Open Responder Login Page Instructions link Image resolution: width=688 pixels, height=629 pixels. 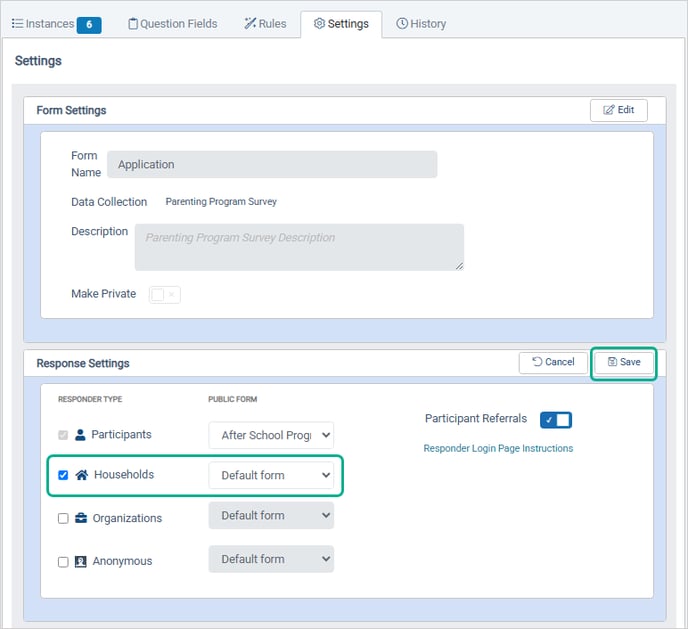coord(498,448)
